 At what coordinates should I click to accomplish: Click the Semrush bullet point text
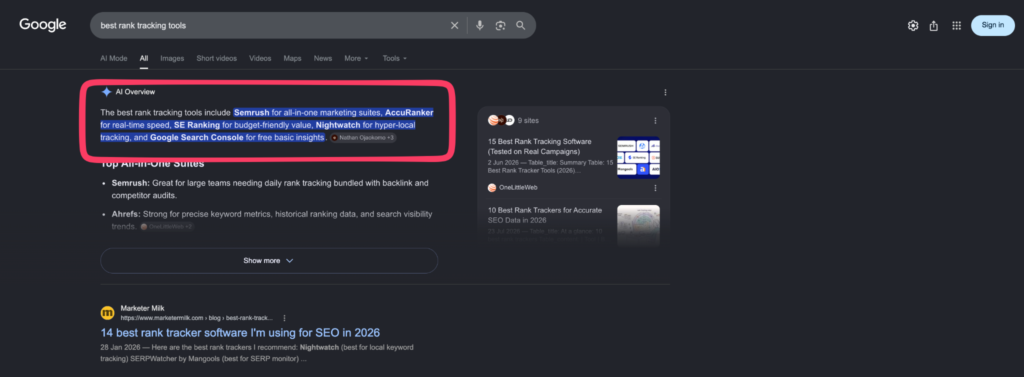click(270, 189)
